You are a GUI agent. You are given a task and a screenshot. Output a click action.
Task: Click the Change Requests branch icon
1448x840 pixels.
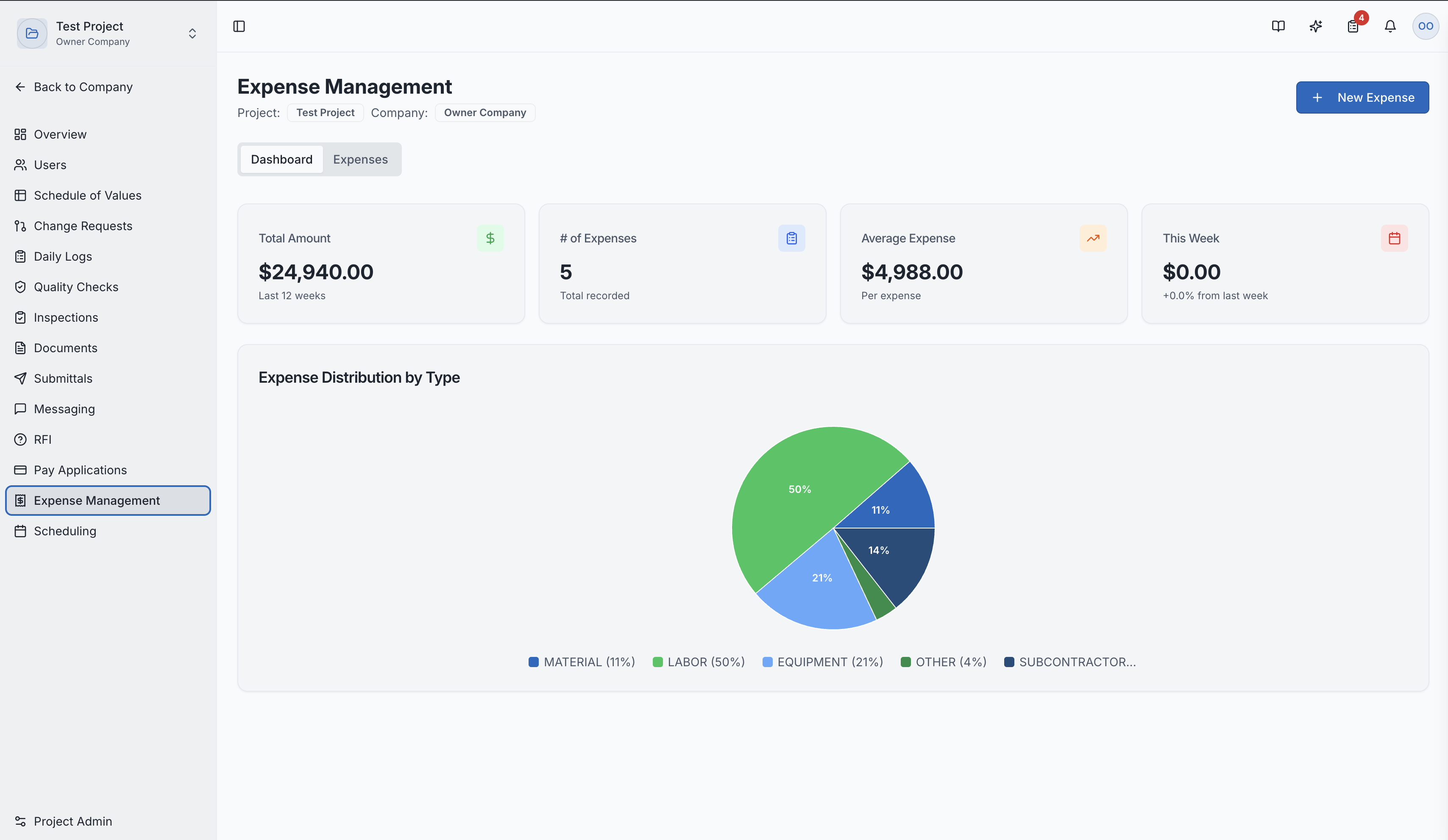click(x=20, y=226)
